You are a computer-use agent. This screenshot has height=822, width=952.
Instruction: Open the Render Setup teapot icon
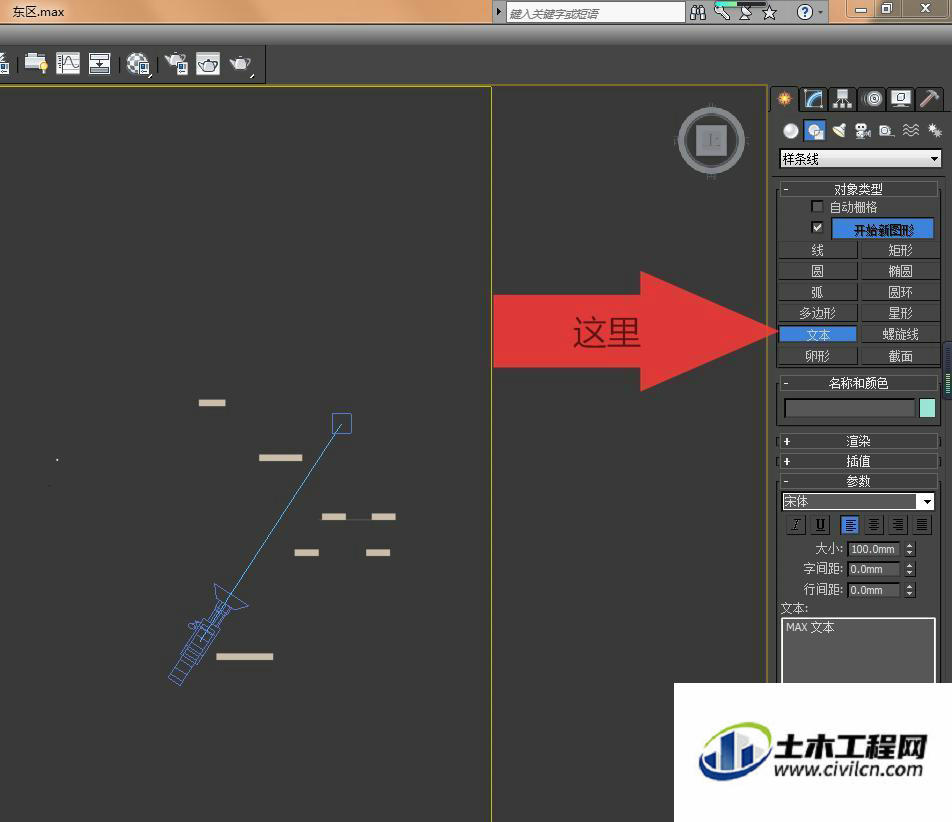tap(177, 63)
